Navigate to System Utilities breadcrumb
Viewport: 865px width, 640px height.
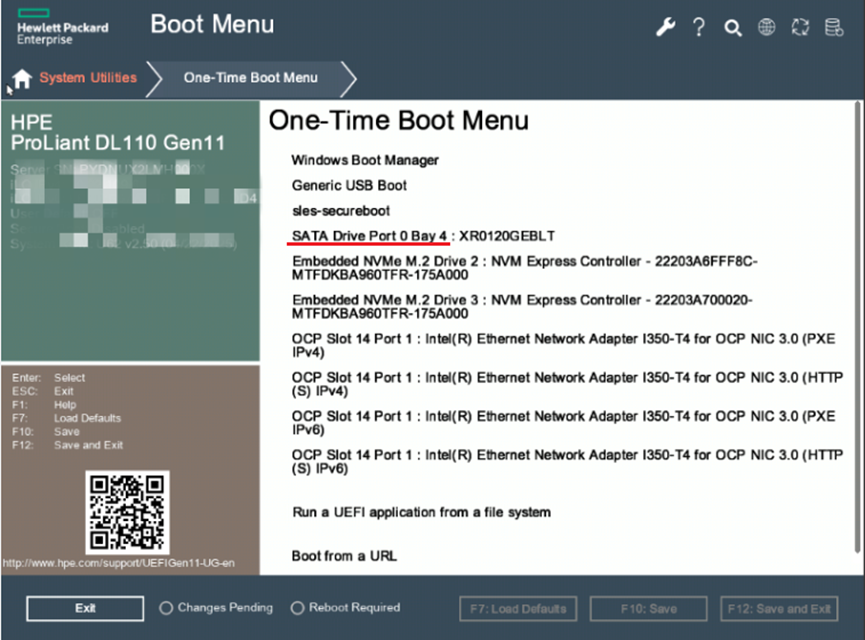pyautogui.click(x=88, y=78)
